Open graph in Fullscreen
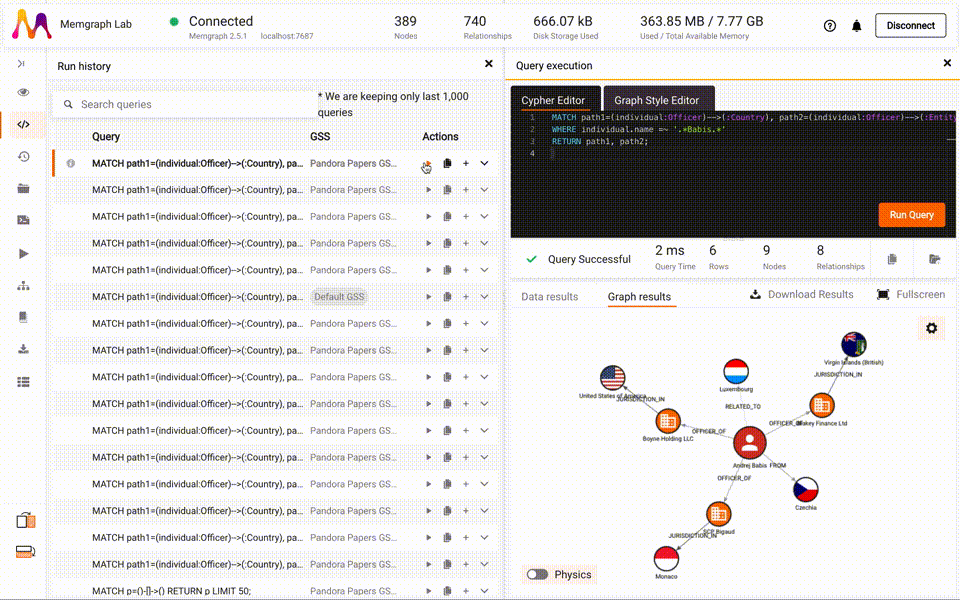Screen dimensions: 960x600 [911, 294]
